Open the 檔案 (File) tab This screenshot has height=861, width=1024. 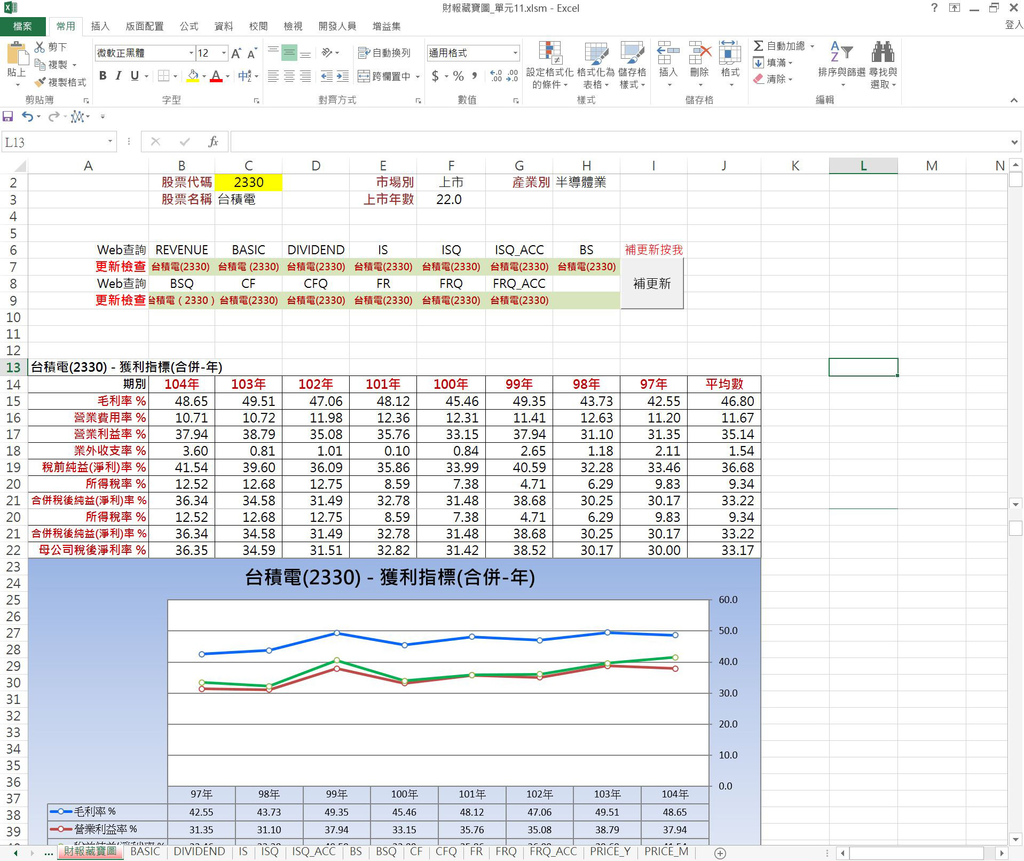[23, 26]
